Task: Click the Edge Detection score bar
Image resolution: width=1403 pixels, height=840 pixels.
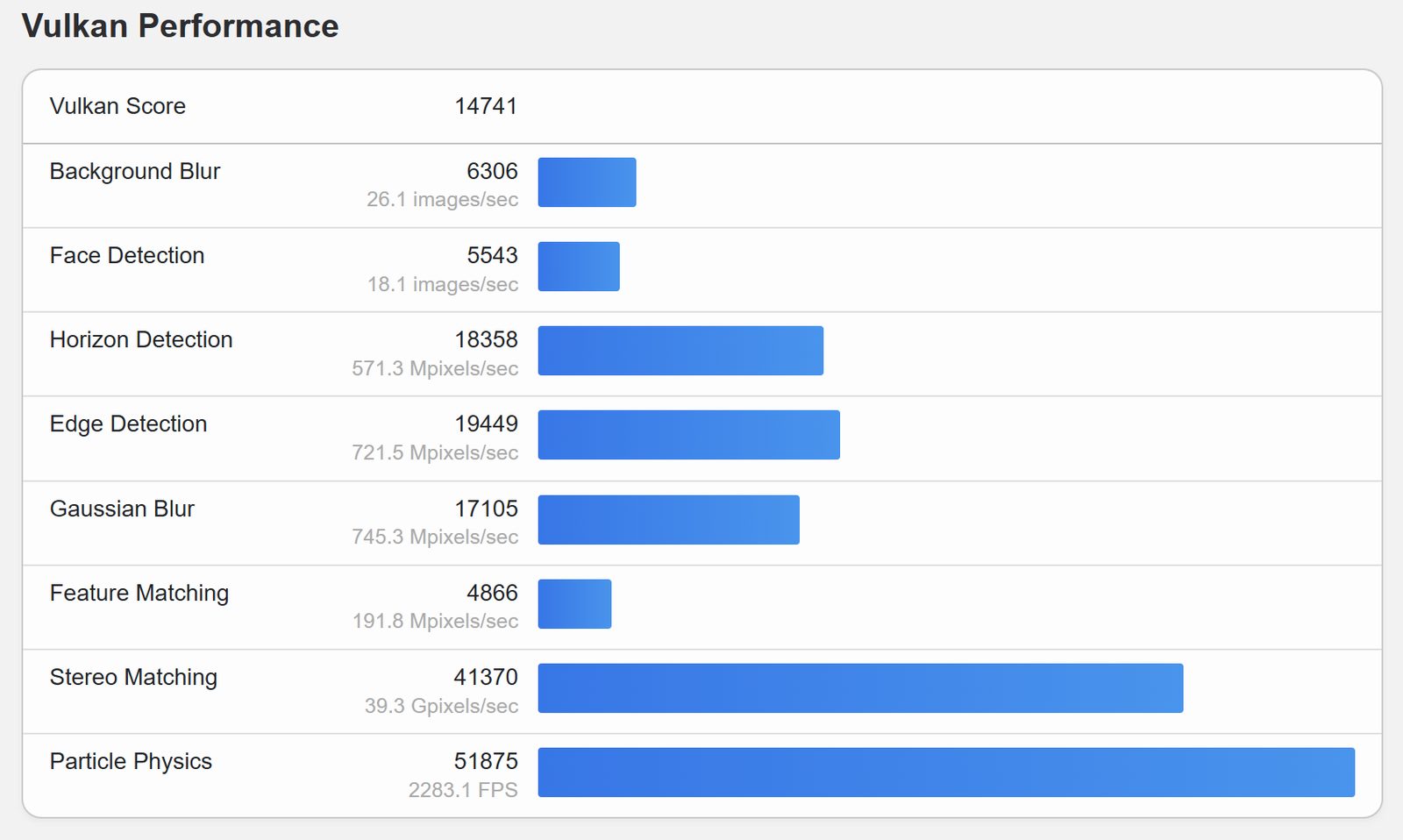Action: [689, 435]
